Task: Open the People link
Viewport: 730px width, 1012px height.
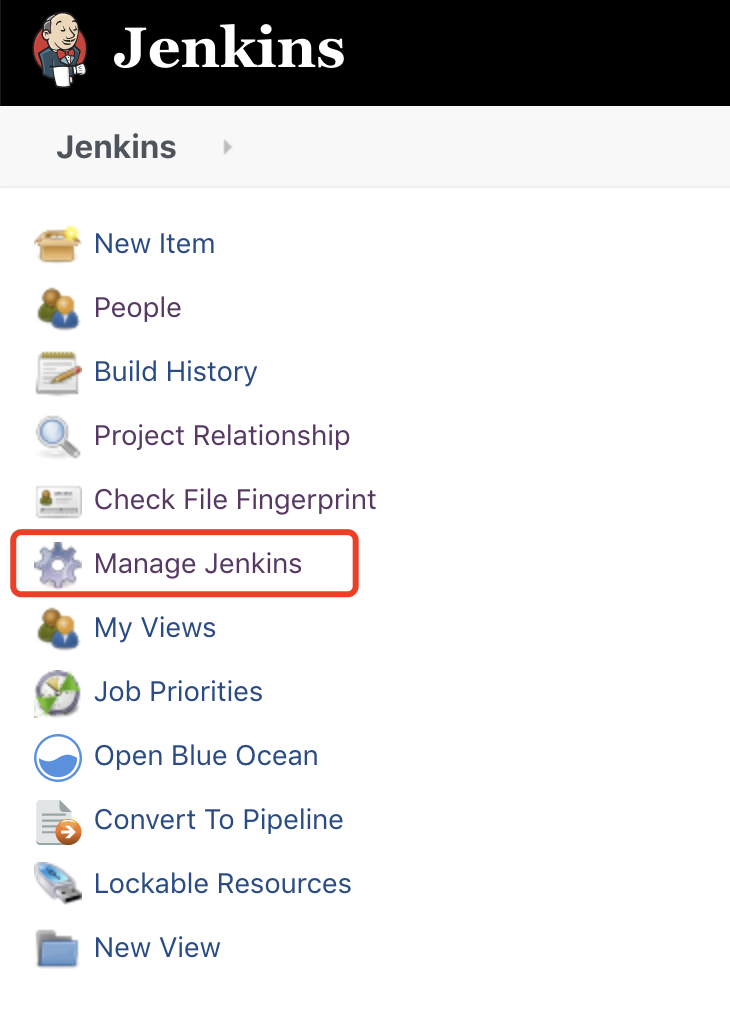Action: tap(137, 307)
